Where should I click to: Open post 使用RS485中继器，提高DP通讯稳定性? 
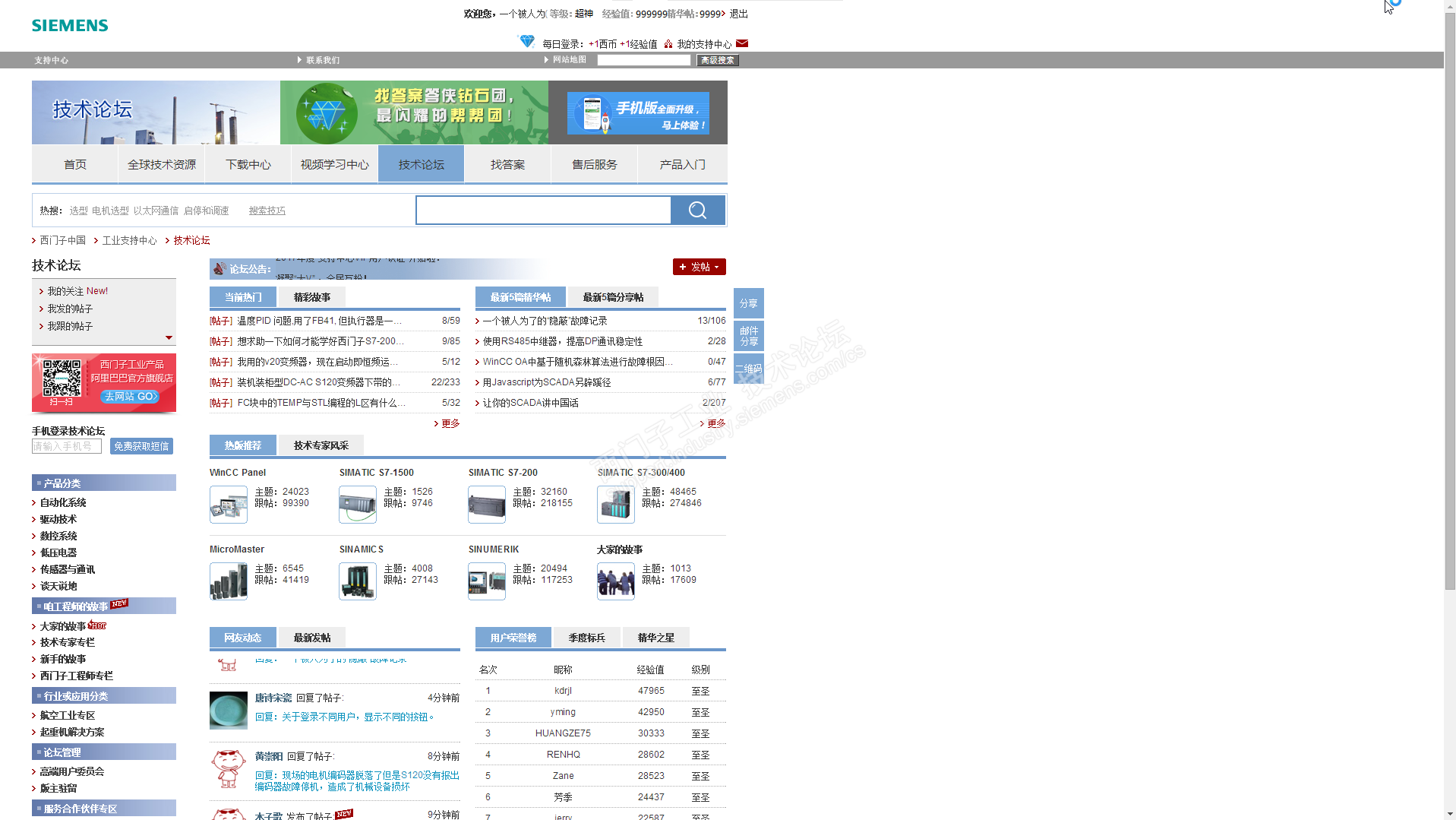(563, 341)
